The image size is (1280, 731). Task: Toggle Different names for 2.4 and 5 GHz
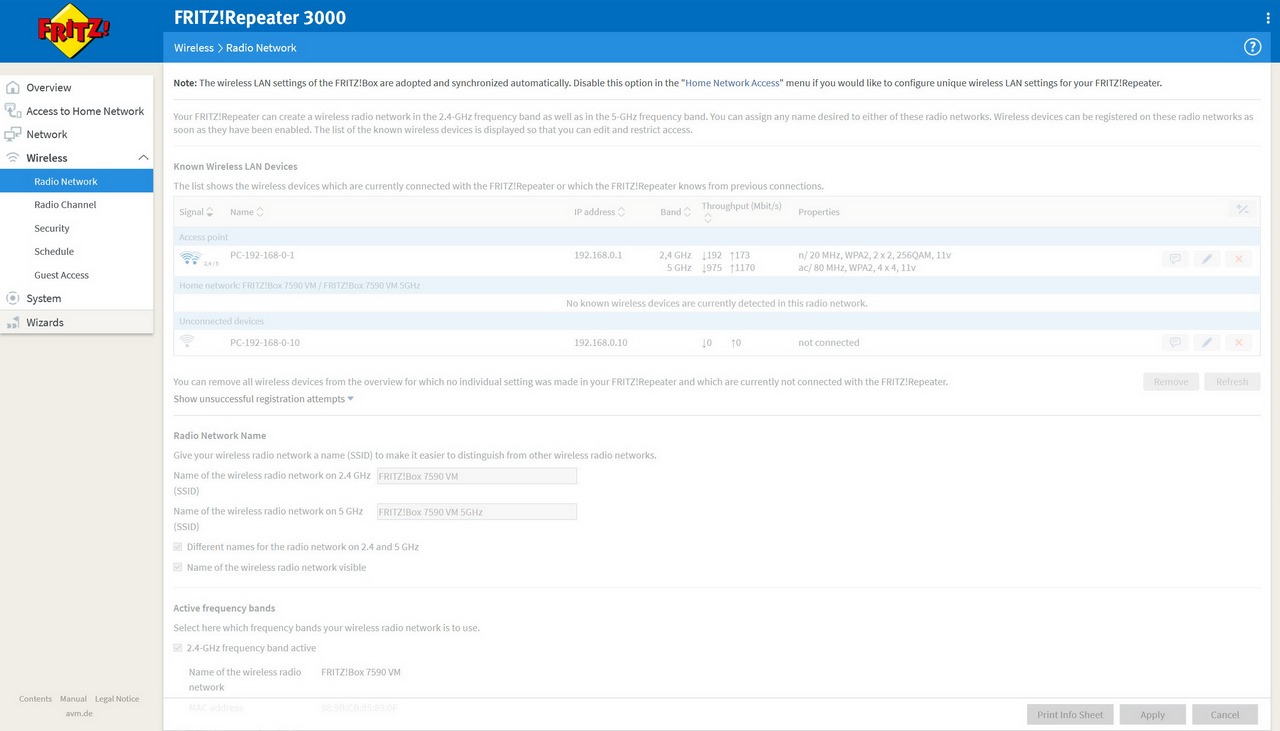pos(178,547)
